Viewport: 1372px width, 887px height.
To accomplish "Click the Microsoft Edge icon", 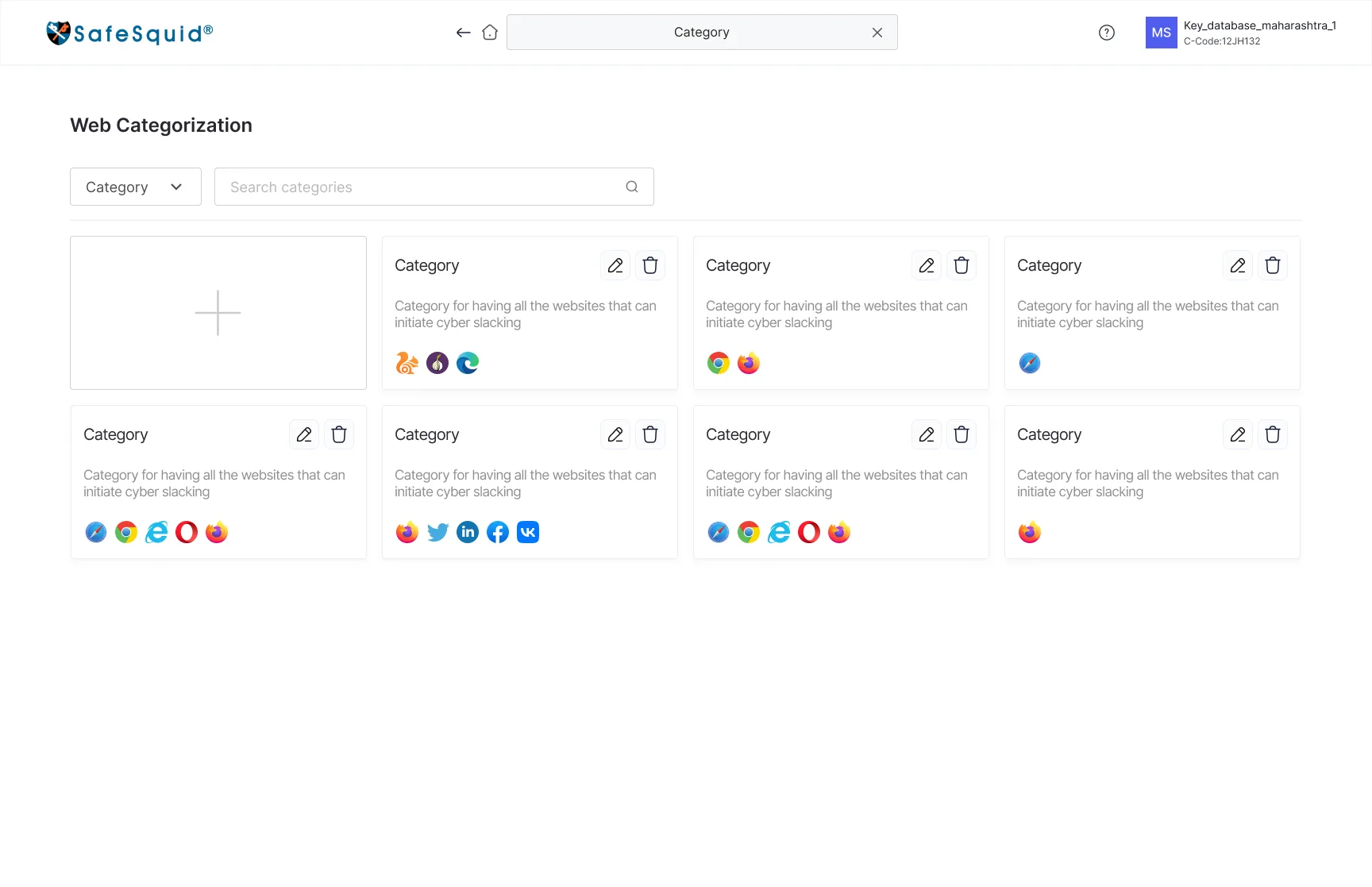I will tap(468, 363).
